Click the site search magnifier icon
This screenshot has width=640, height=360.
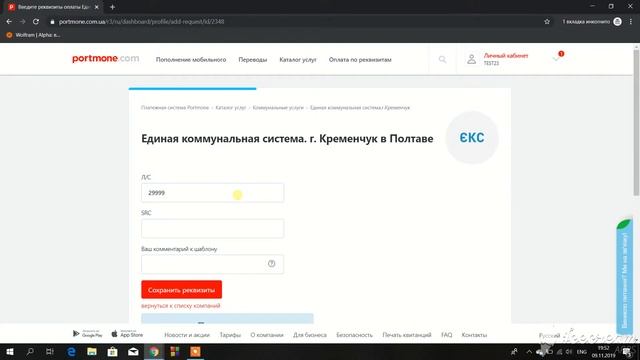(442, 60)
